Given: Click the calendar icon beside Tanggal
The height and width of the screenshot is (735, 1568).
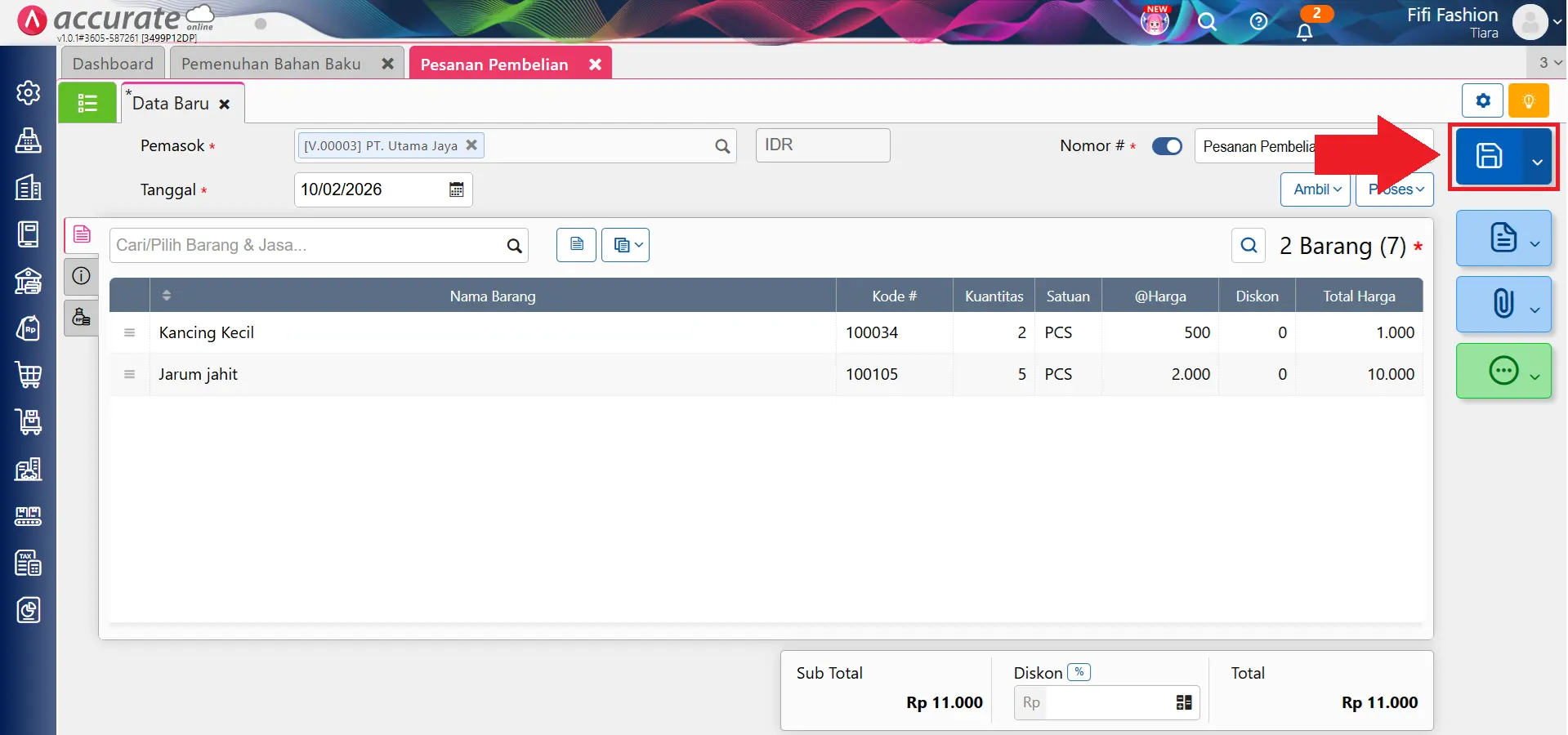Looking at the screenshot, I should 456,189.
